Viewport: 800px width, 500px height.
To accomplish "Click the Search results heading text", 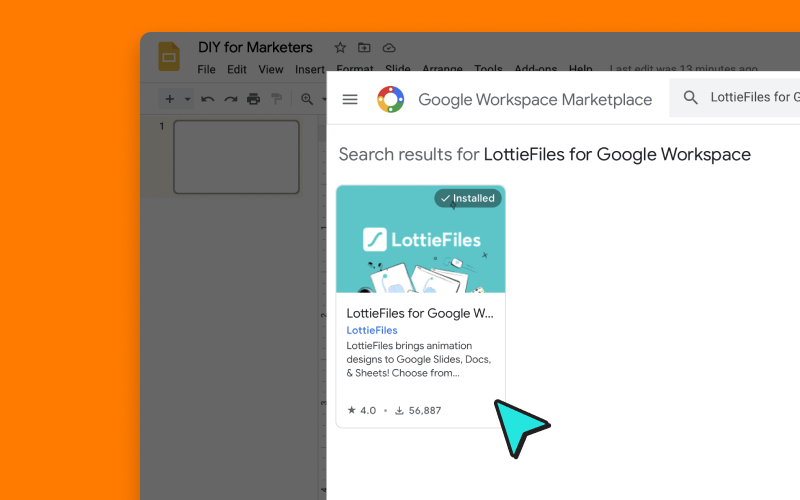I will 544,155.
